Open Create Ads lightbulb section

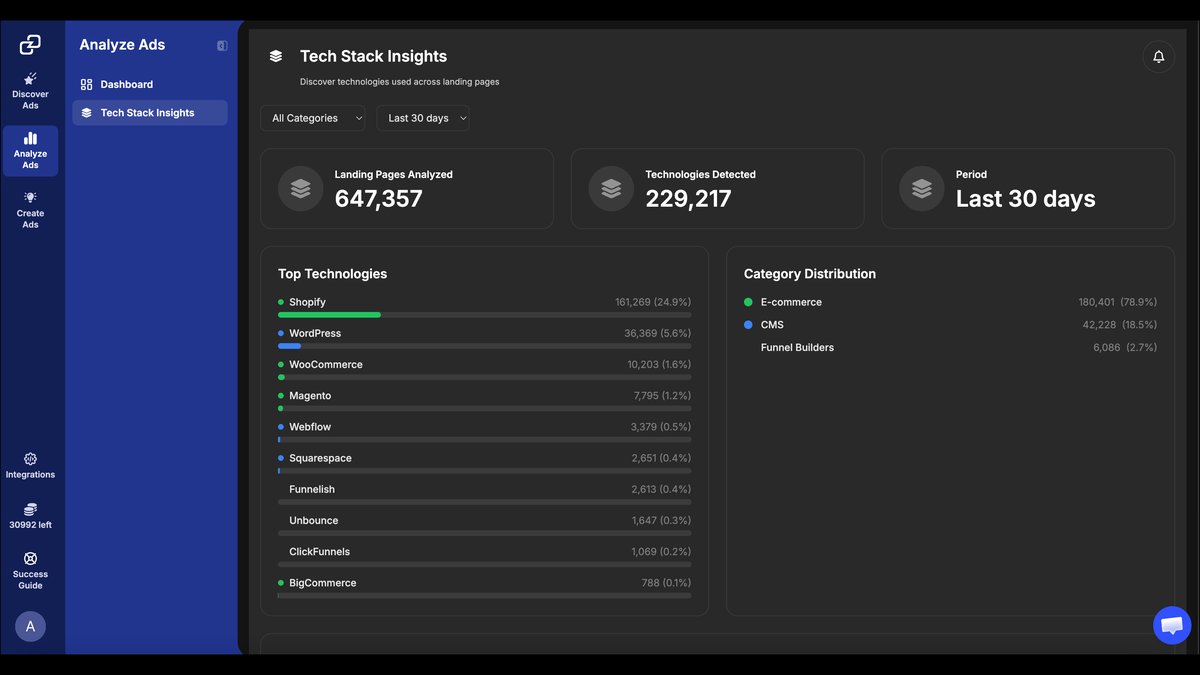(30, 210)
